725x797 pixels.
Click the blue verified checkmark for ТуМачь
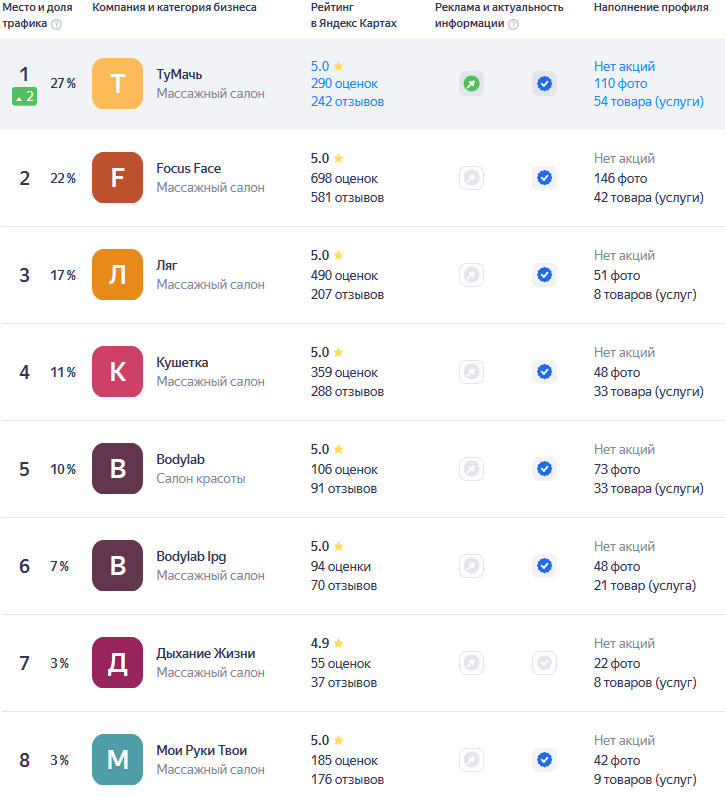click(545, 83)
